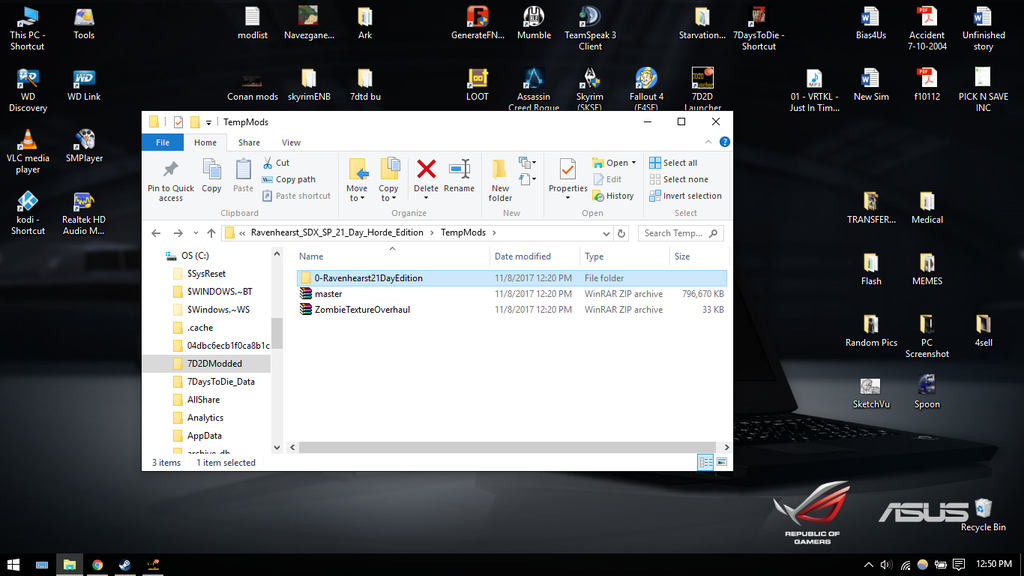Click the Paste icon in the ribbon
This screenshot has height=576, width=1024.
pos(243,175)
